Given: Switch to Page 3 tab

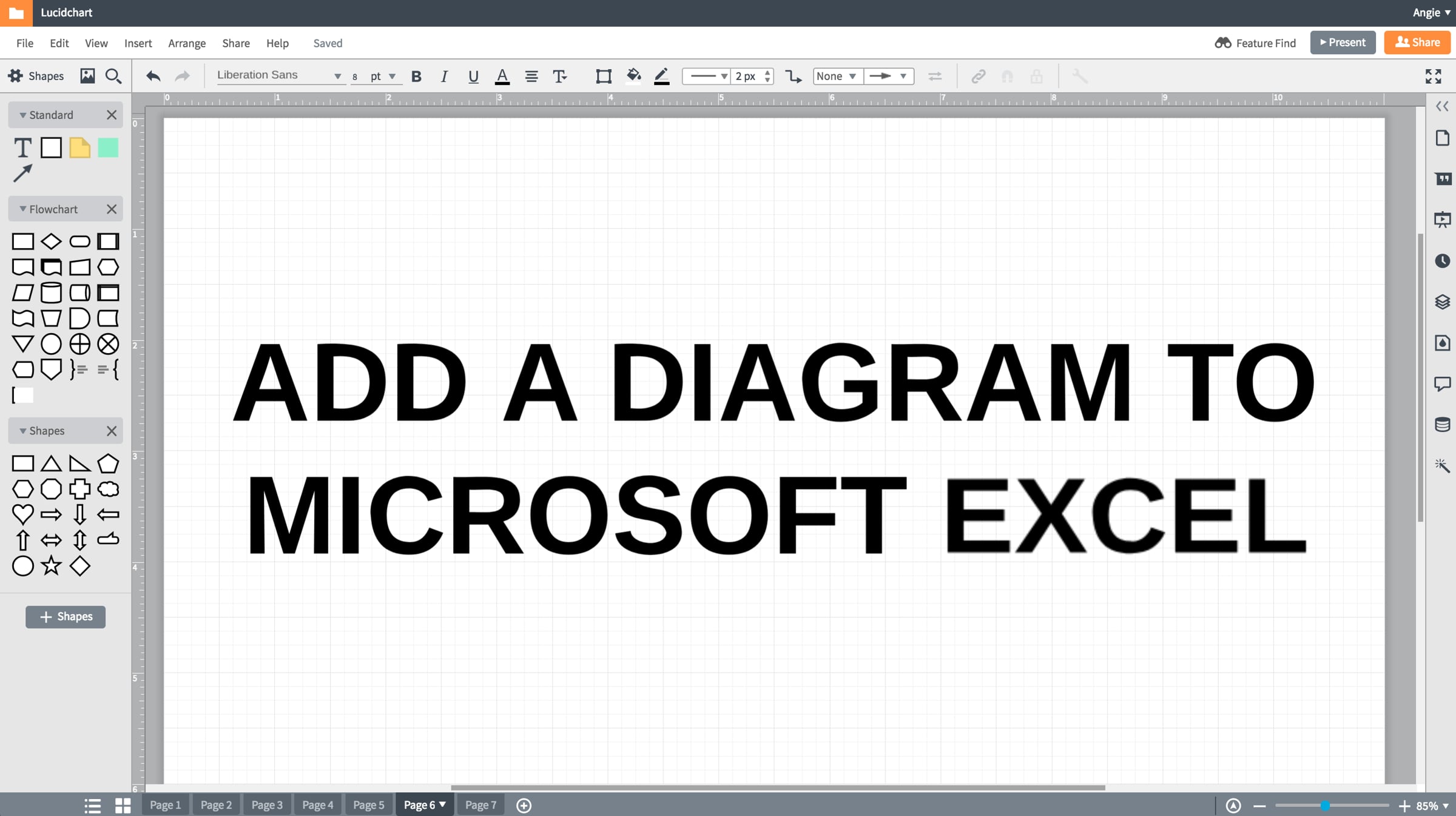Looking at the screenshot, I should [x=267, y=805].
